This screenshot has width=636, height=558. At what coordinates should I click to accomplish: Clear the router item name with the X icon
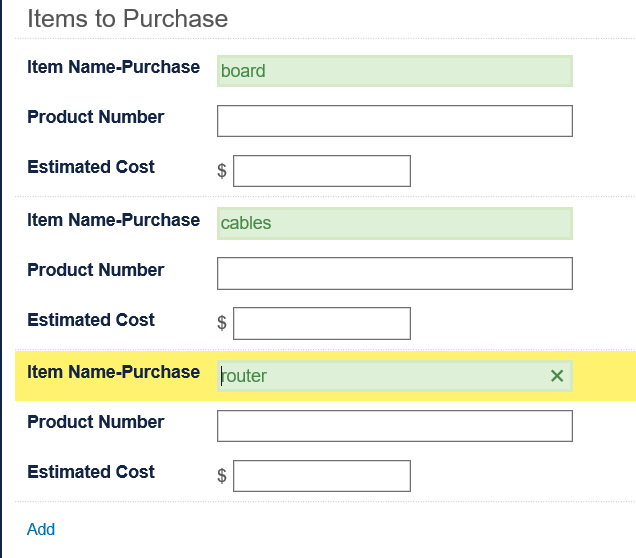click(557, 376)
